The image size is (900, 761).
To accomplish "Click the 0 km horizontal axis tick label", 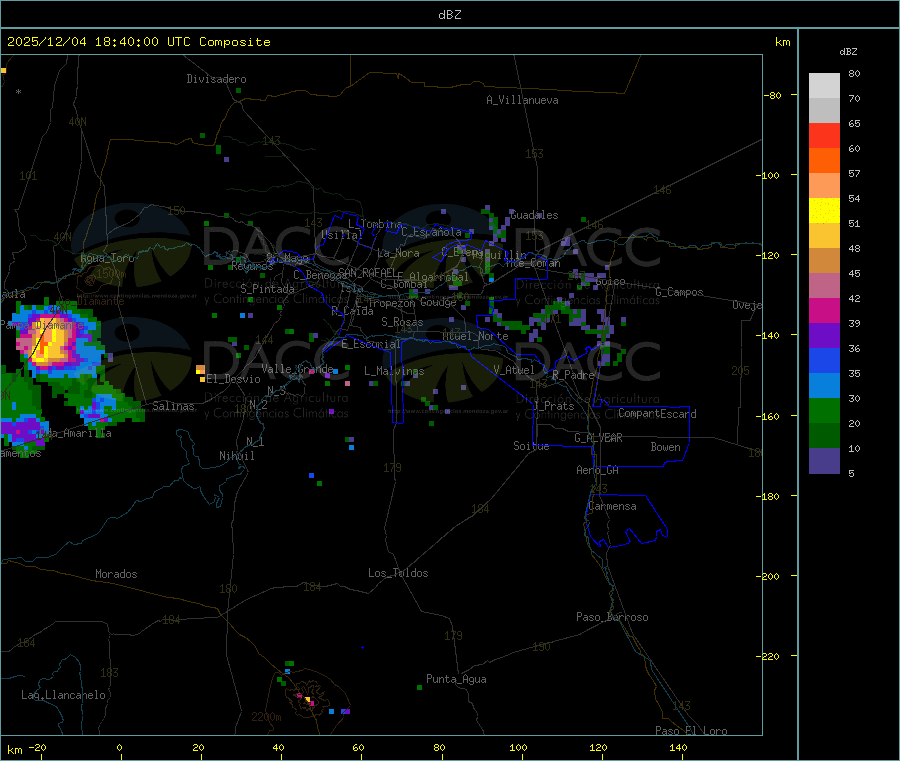I will tap(119, 747).
